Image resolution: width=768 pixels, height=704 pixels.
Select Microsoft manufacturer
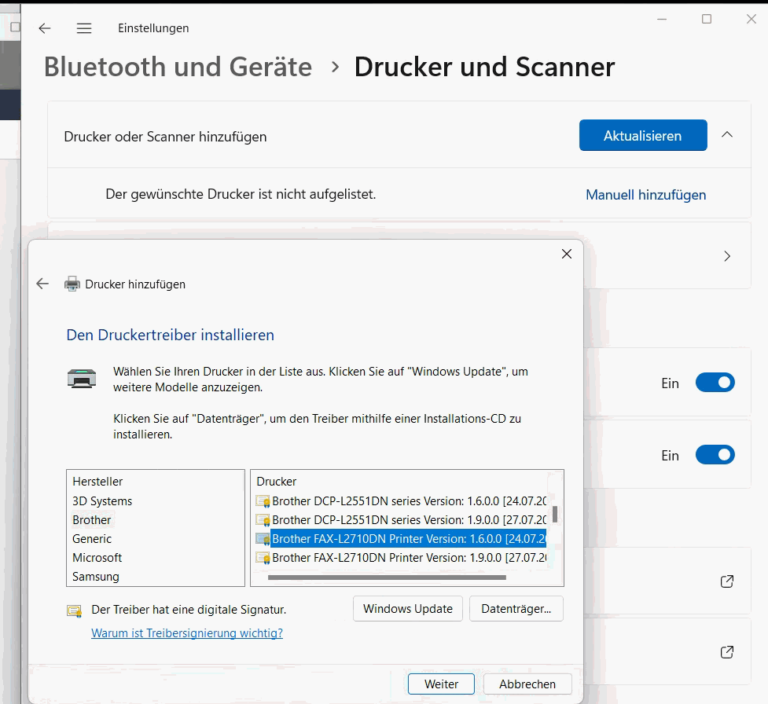(x=97, y=558)
